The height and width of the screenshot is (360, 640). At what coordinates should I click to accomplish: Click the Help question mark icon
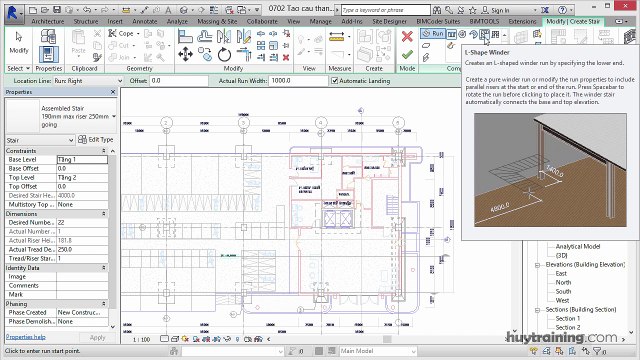click(x=562, y=10)
